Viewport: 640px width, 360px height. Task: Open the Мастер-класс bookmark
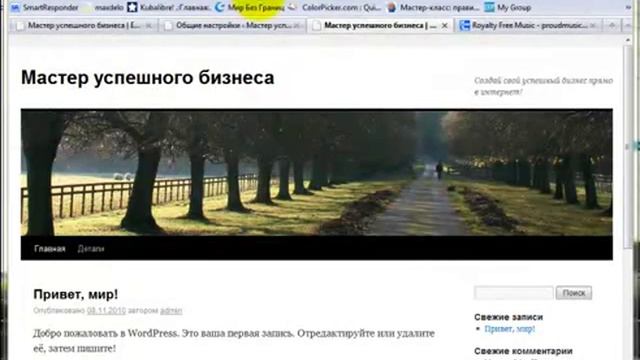pyautogui.click(x=433, y=7)
